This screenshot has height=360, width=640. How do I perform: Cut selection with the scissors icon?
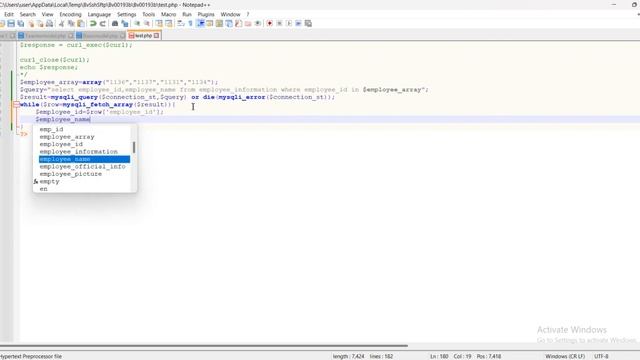pos(62,24)
